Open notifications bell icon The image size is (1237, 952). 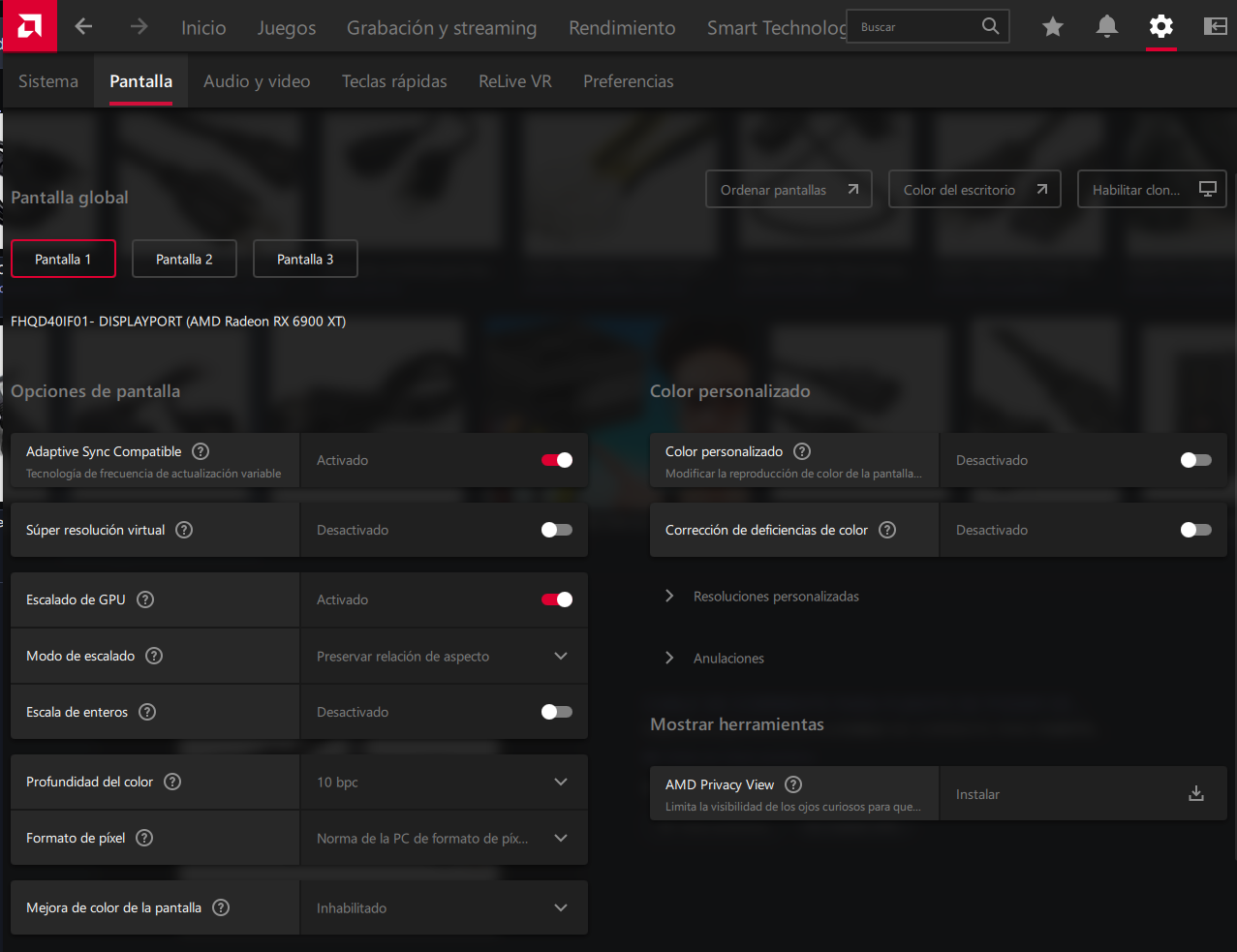point(1107,26)
